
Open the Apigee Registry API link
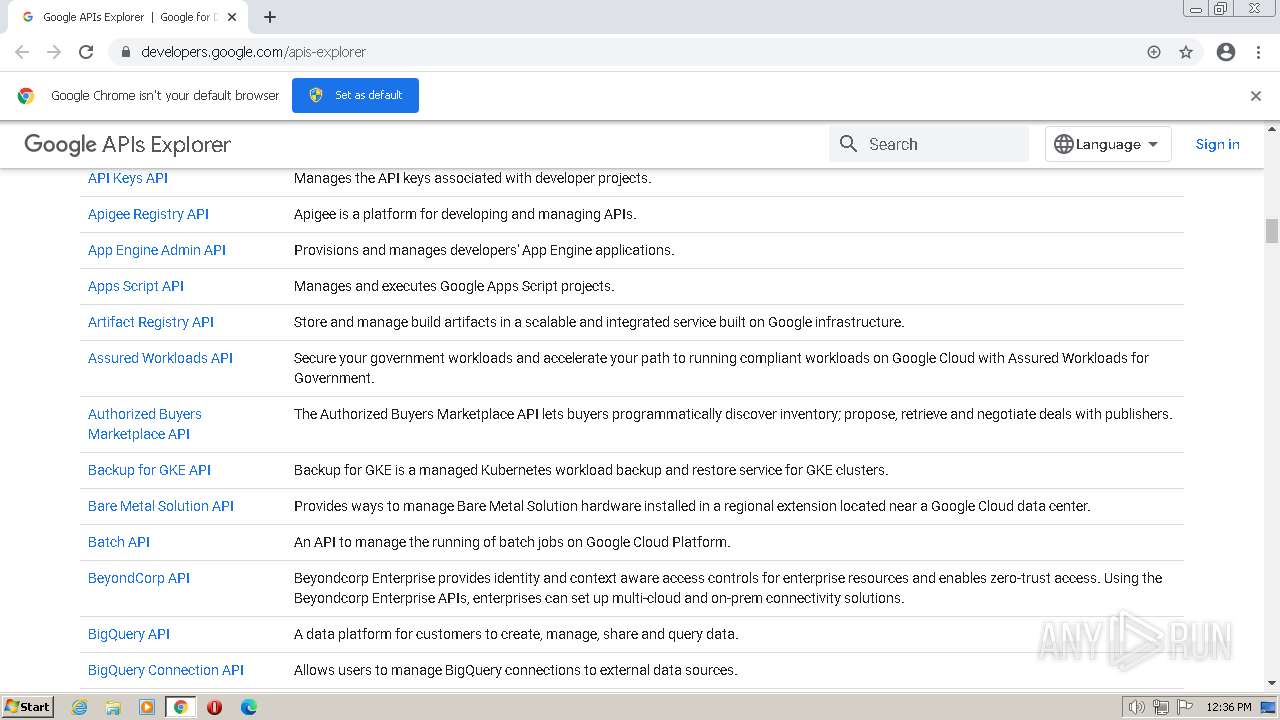(148, 214)
